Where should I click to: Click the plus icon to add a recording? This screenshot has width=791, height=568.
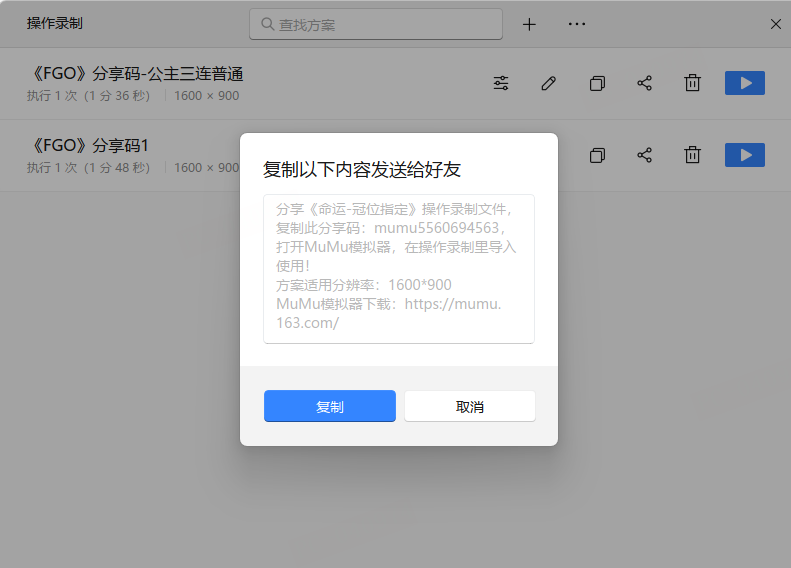click(x=530, y=24)
